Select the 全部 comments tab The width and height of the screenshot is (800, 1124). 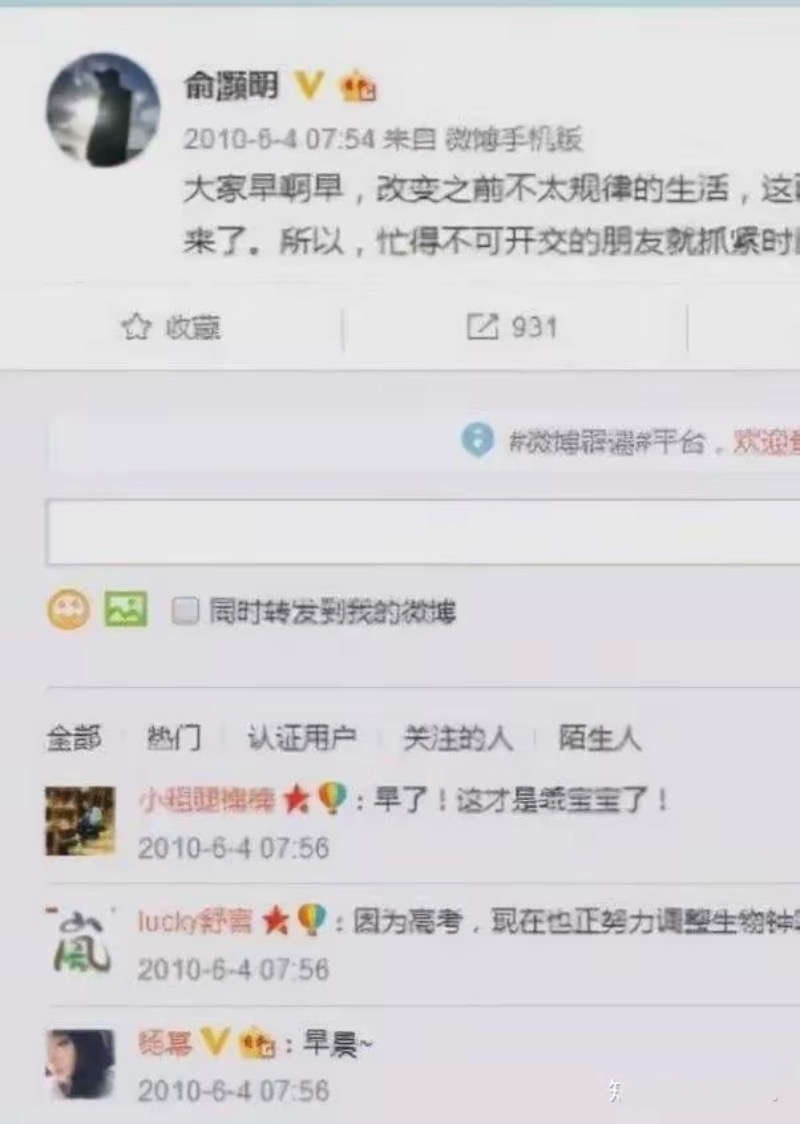(74, 738)
